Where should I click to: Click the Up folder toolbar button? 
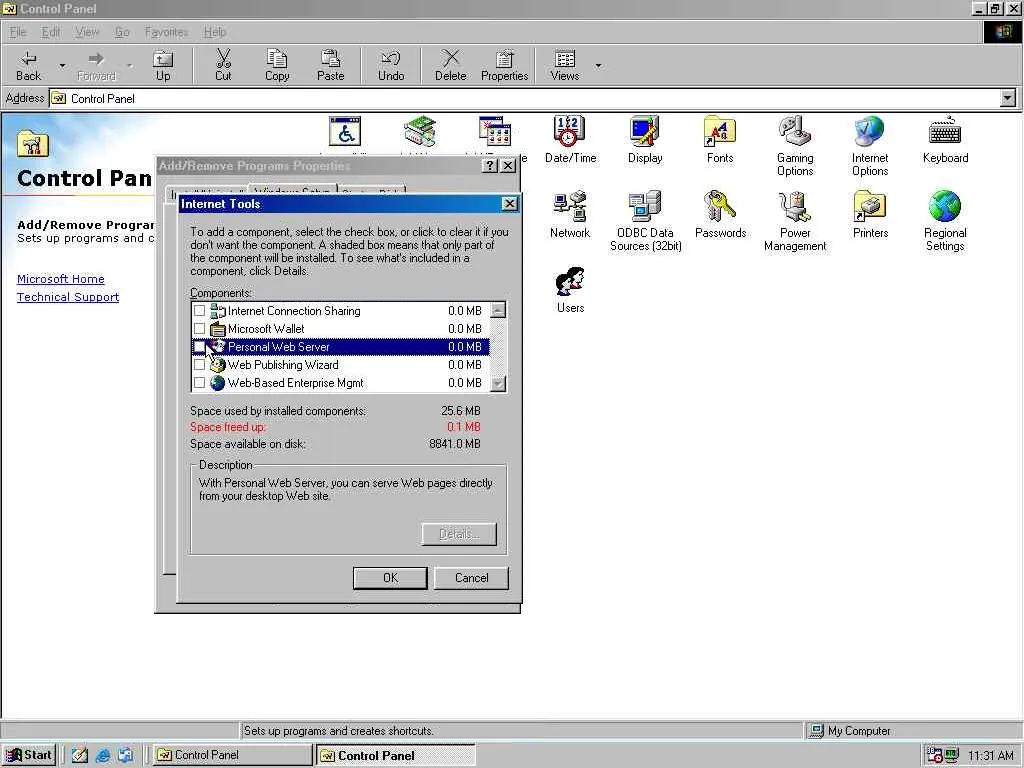[163, 66]
